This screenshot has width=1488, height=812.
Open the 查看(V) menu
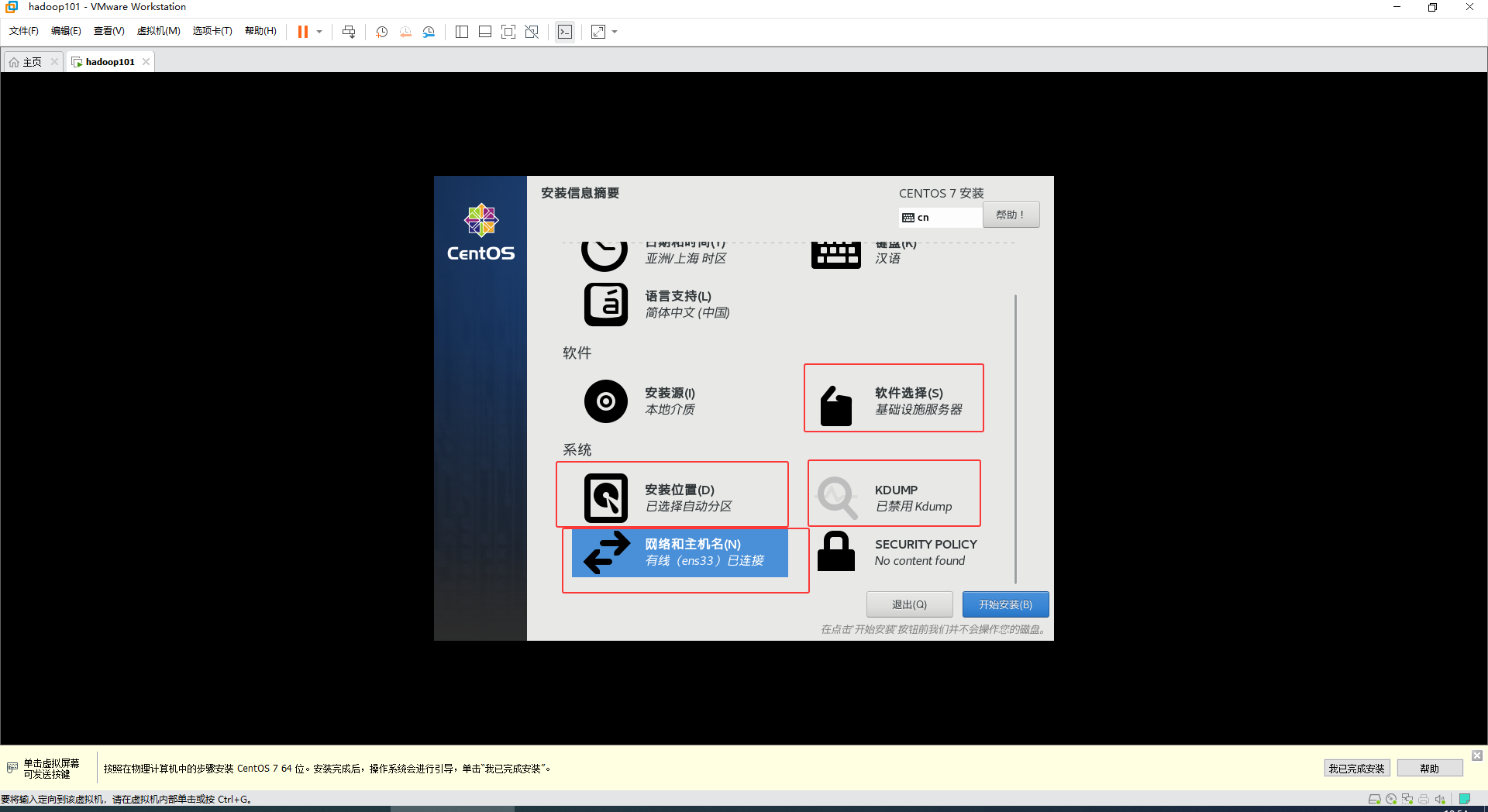click(109, 31)
